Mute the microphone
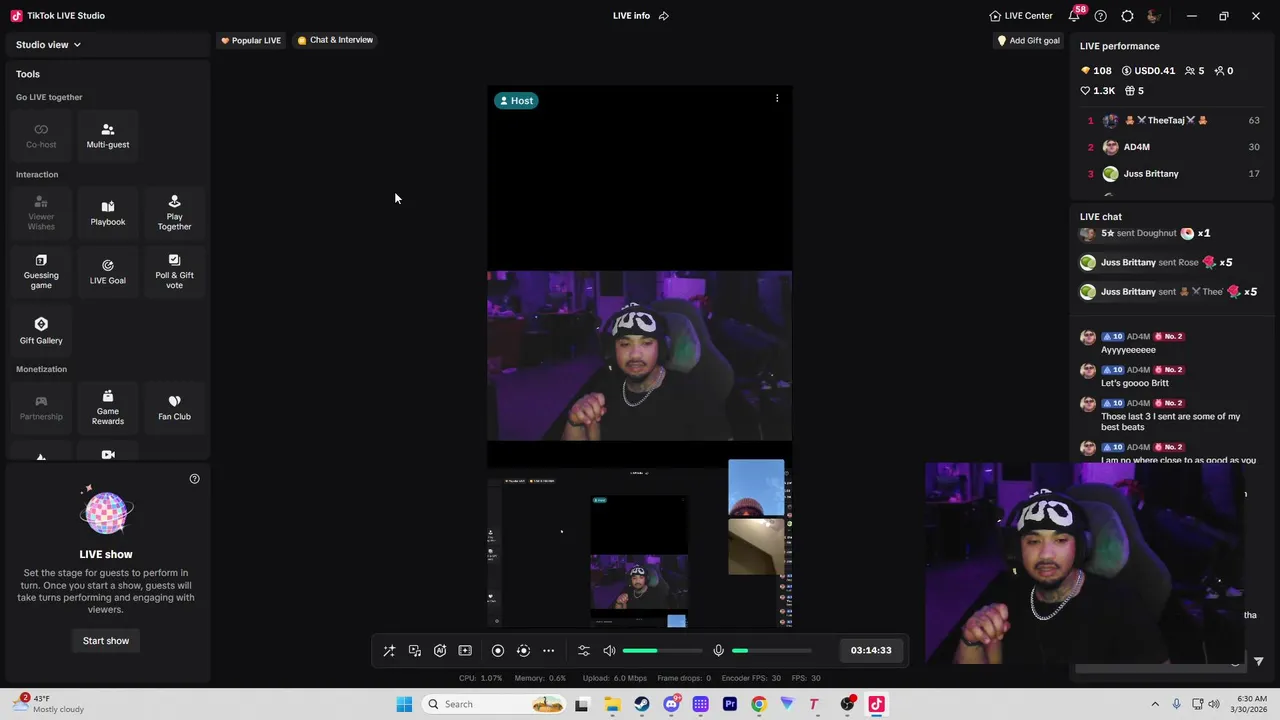The width and height of the screenshot is (1280, 720). click(x=718, y=651)
